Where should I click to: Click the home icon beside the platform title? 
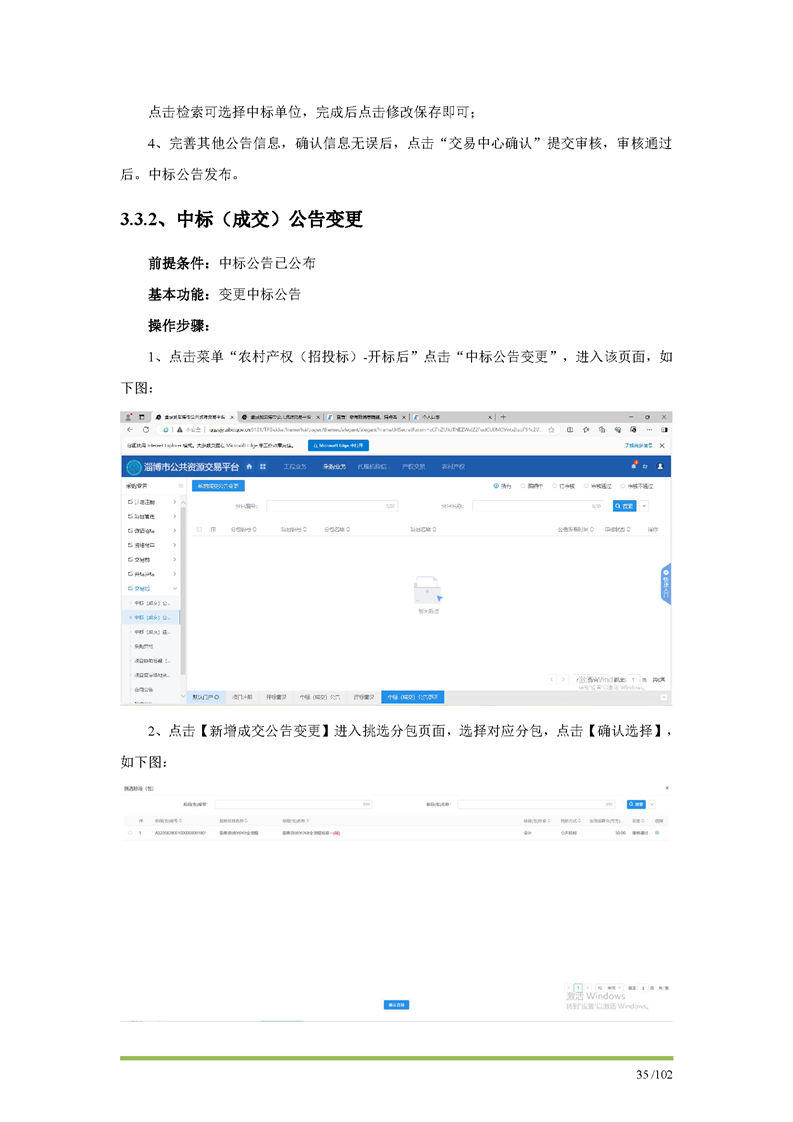tap(249, 466)
